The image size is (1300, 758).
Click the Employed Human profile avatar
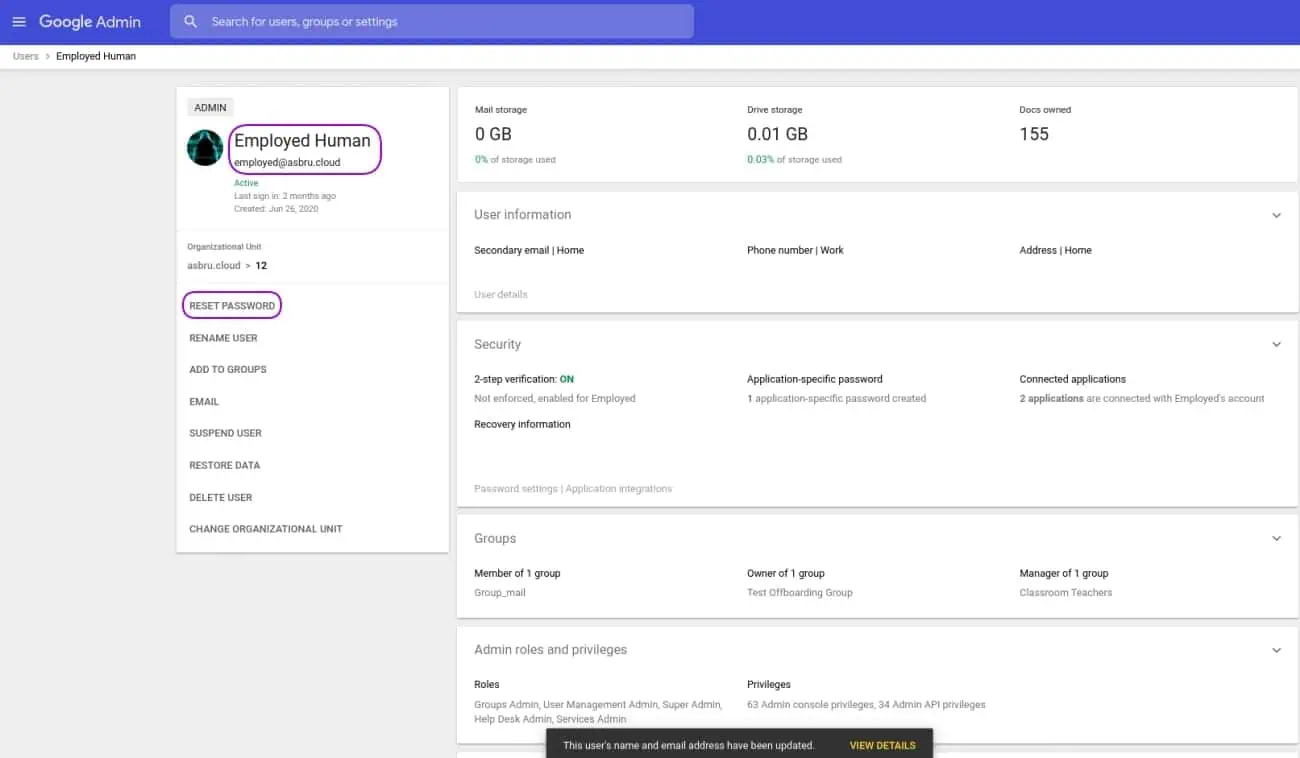coord(205,148)
